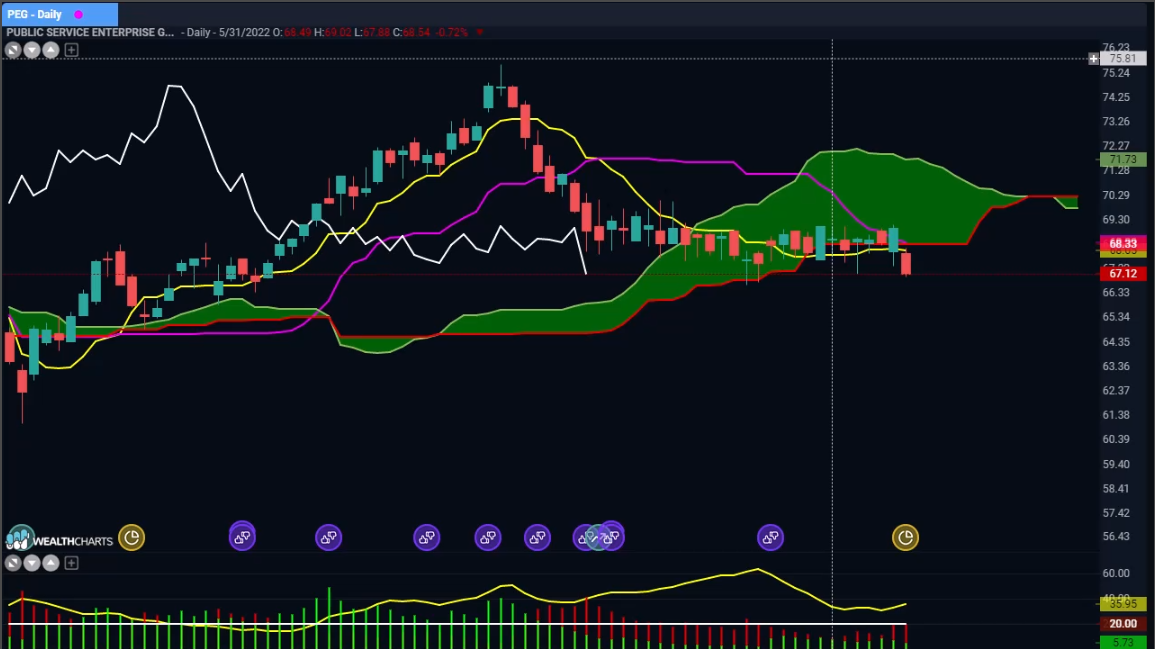Open the rightmost yellow pie-chart event marker
The width and height of the screenshot is (1155, 649).
[x=905, y=538]
